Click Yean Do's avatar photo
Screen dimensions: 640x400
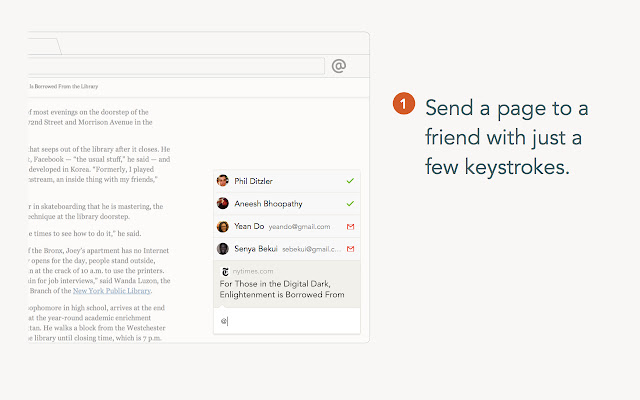click(223, 226)
